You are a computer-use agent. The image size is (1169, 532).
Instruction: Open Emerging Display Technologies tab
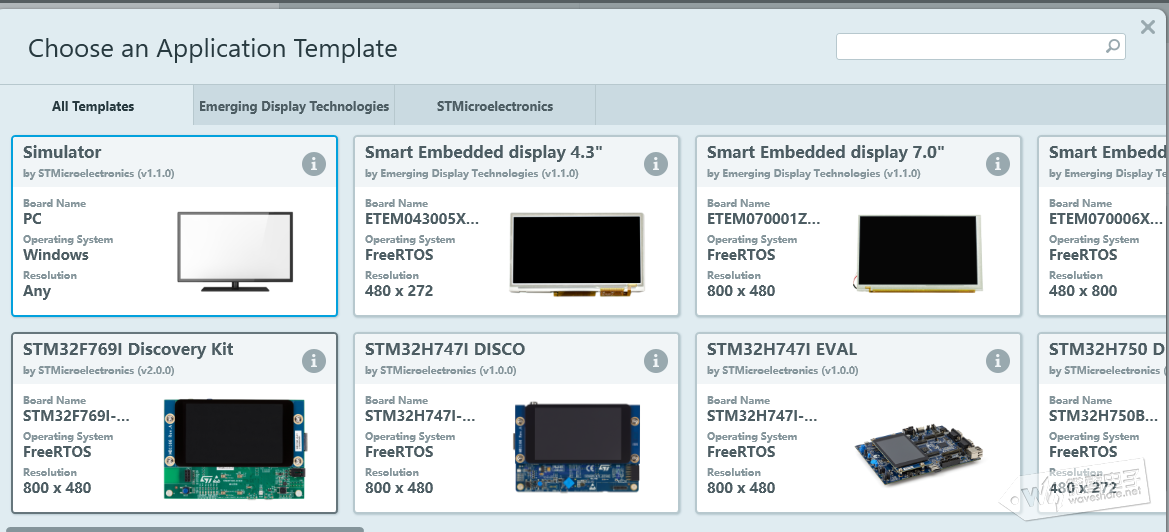tap(294, 106)
